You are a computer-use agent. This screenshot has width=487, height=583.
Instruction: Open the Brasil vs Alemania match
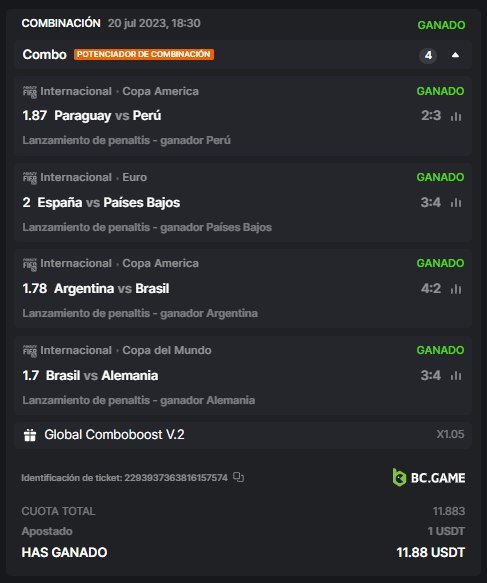click(x=102, y=376)
